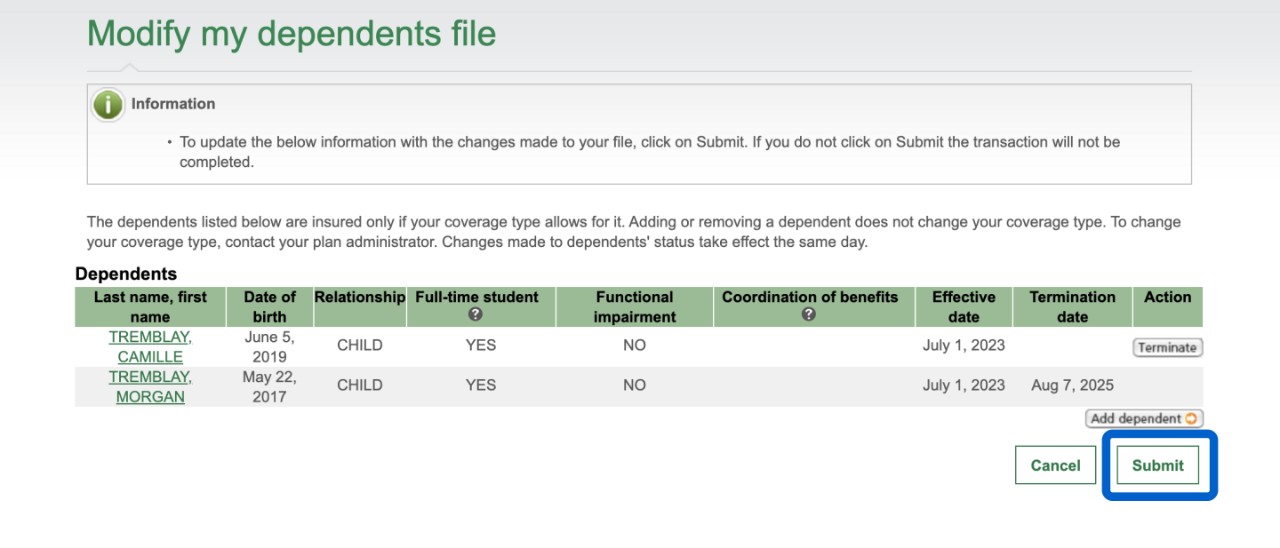Viewport: 1280px width, 548px height.
Task: Select the Last name, first name column header
Action: point(150,306)
